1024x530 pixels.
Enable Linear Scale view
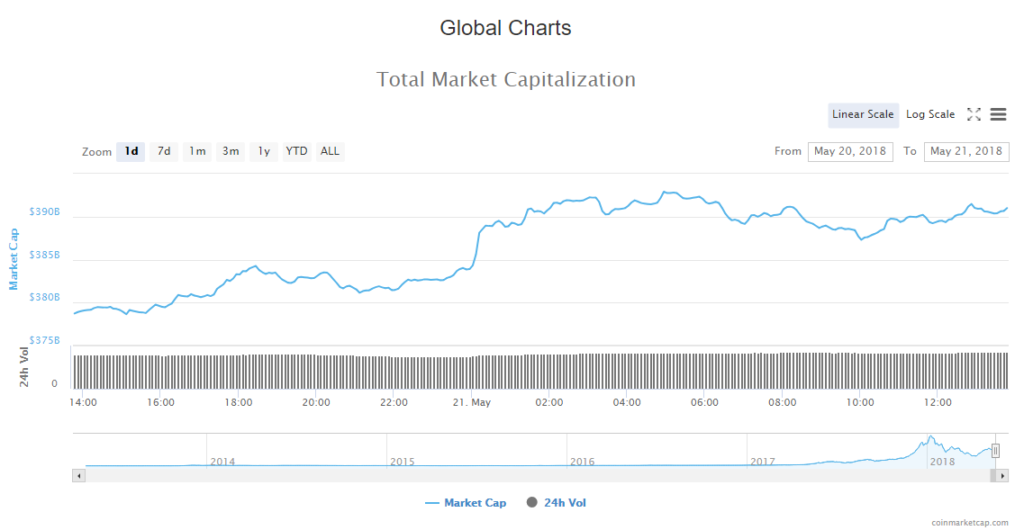point(863,115)
